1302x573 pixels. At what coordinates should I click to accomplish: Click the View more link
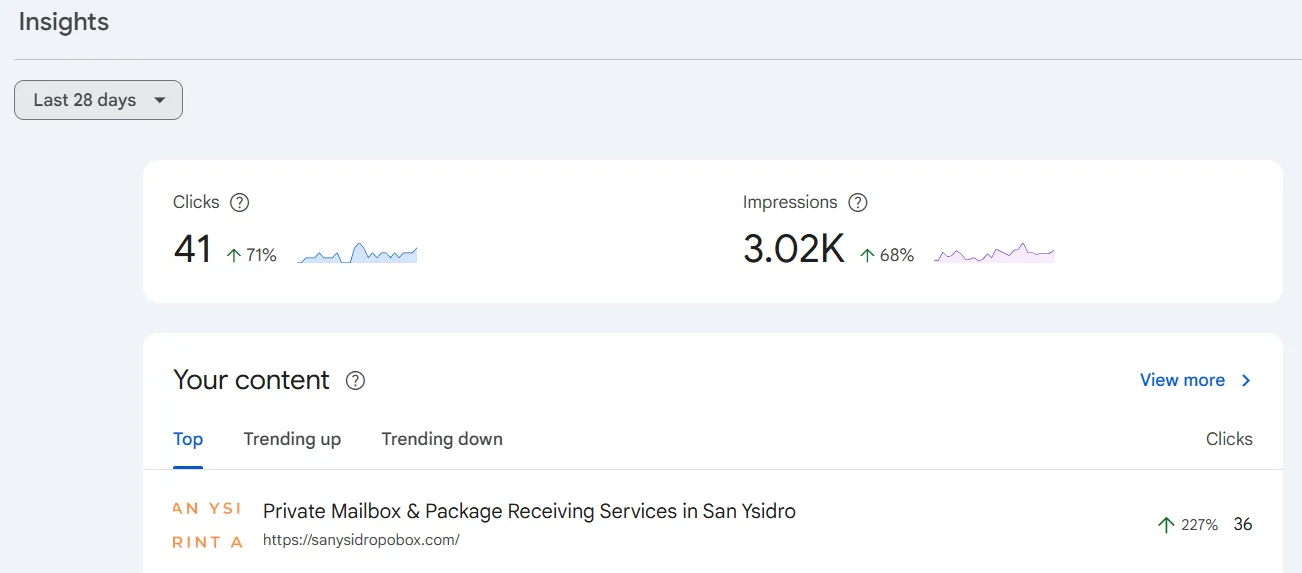1182,380
